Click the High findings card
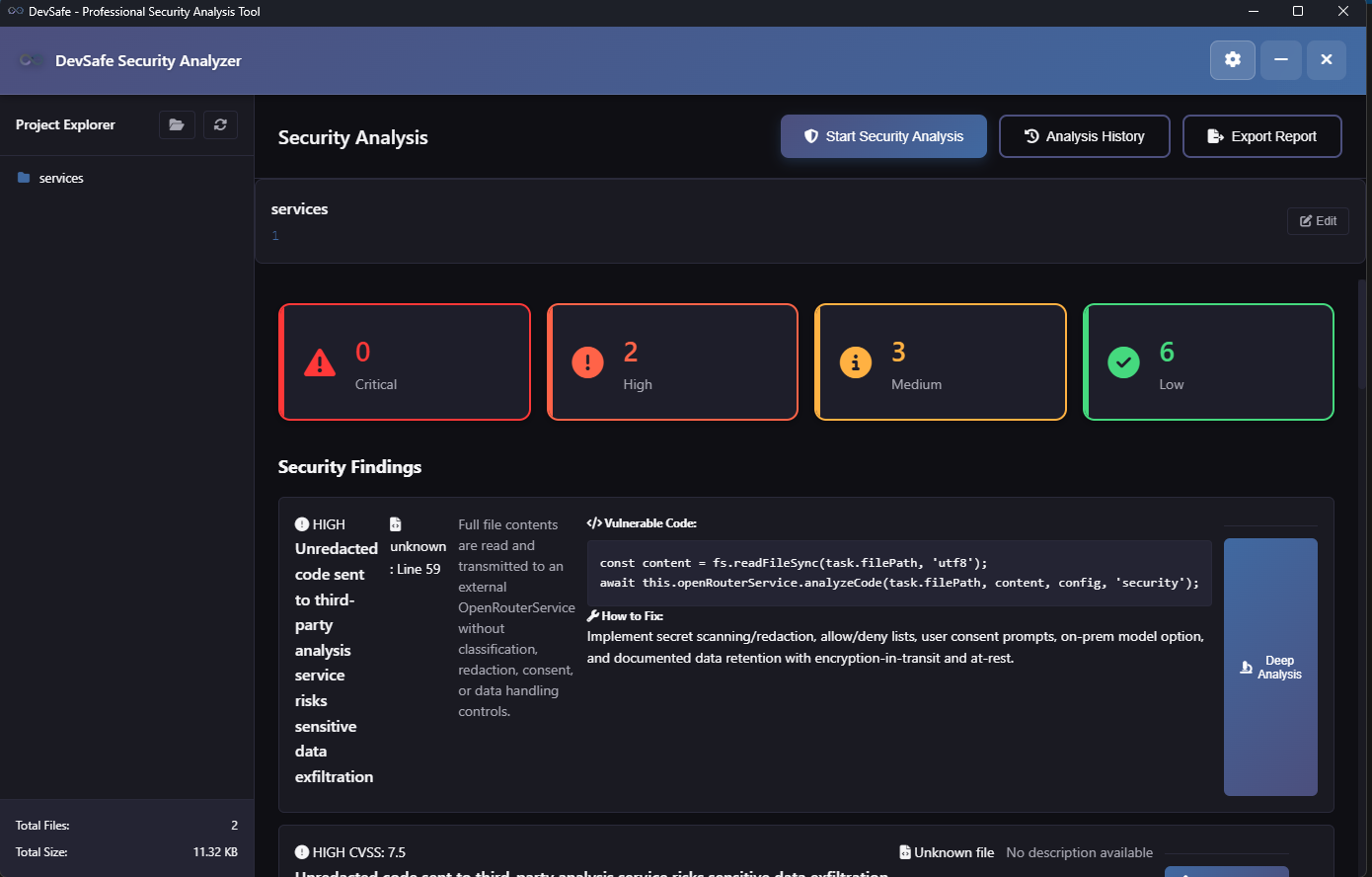The width and height of the screenshot is (1372, 877). (672, 361)
